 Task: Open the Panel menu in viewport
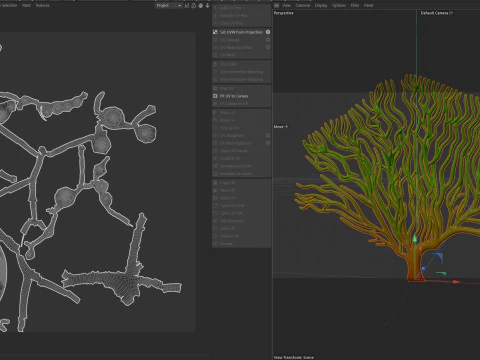(368, 5)
